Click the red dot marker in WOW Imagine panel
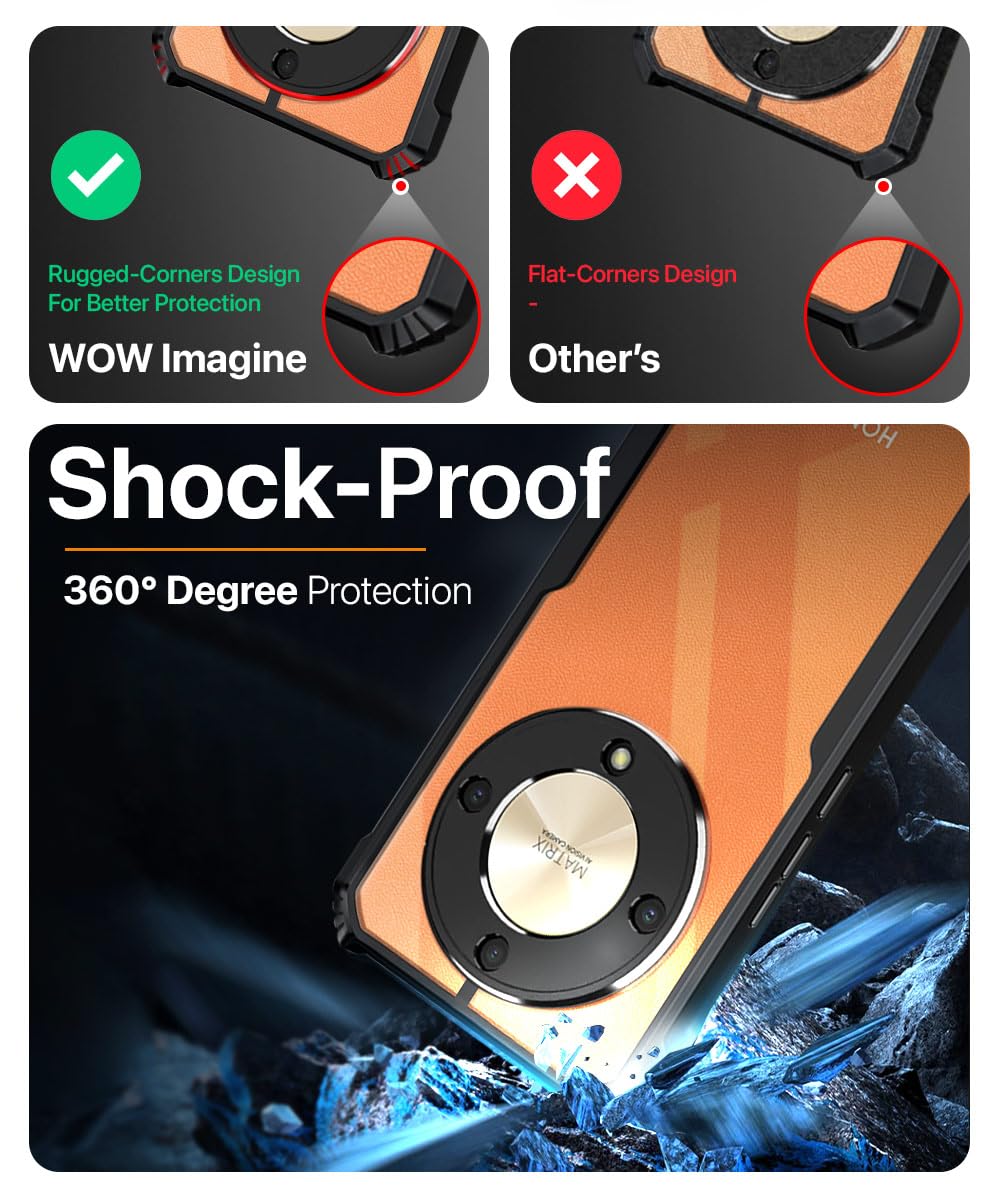The width and height of the screenshot is (1000, 1200). 401,186
